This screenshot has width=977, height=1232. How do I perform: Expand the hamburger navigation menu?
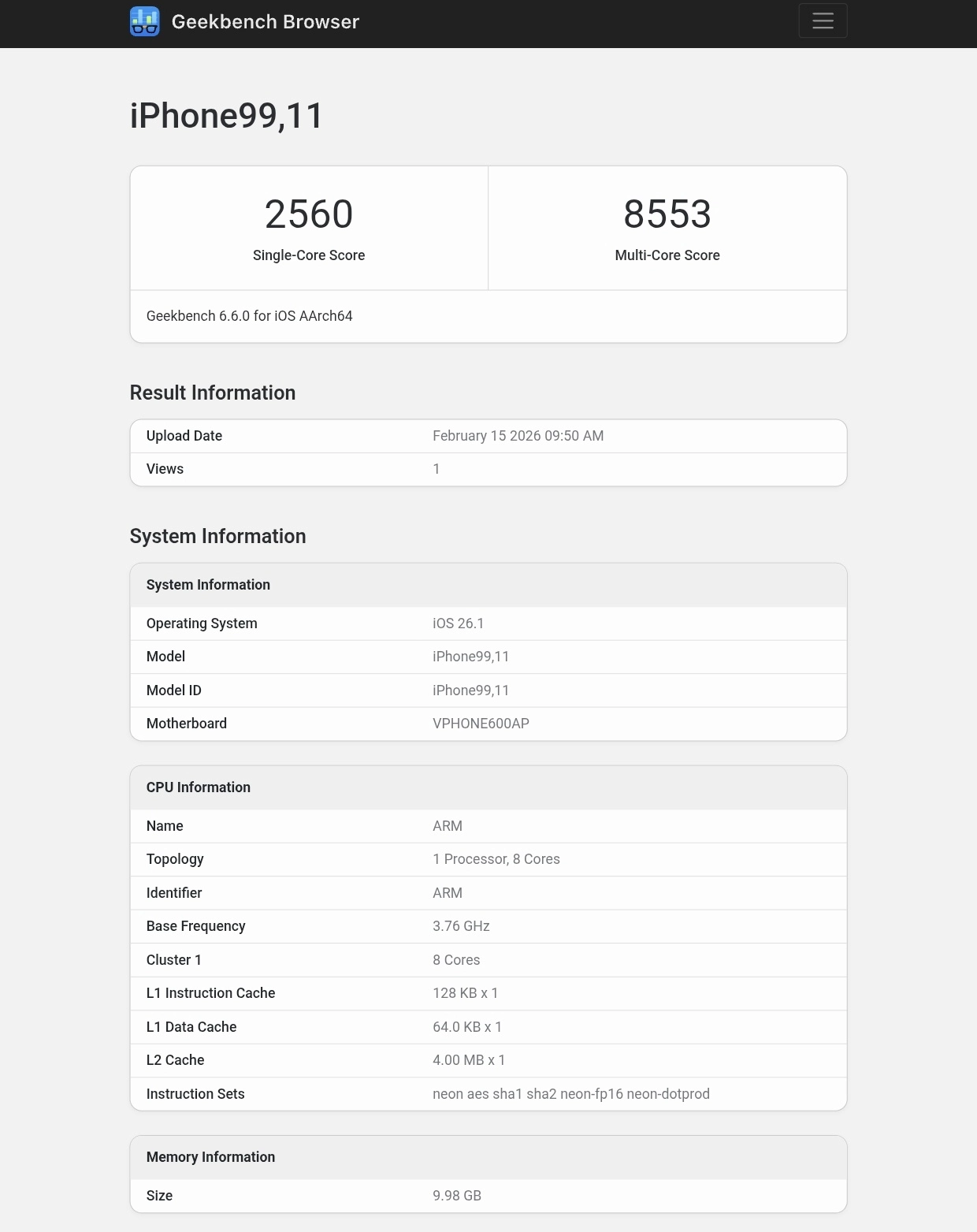pyautogui.click(x=823, y=20)
